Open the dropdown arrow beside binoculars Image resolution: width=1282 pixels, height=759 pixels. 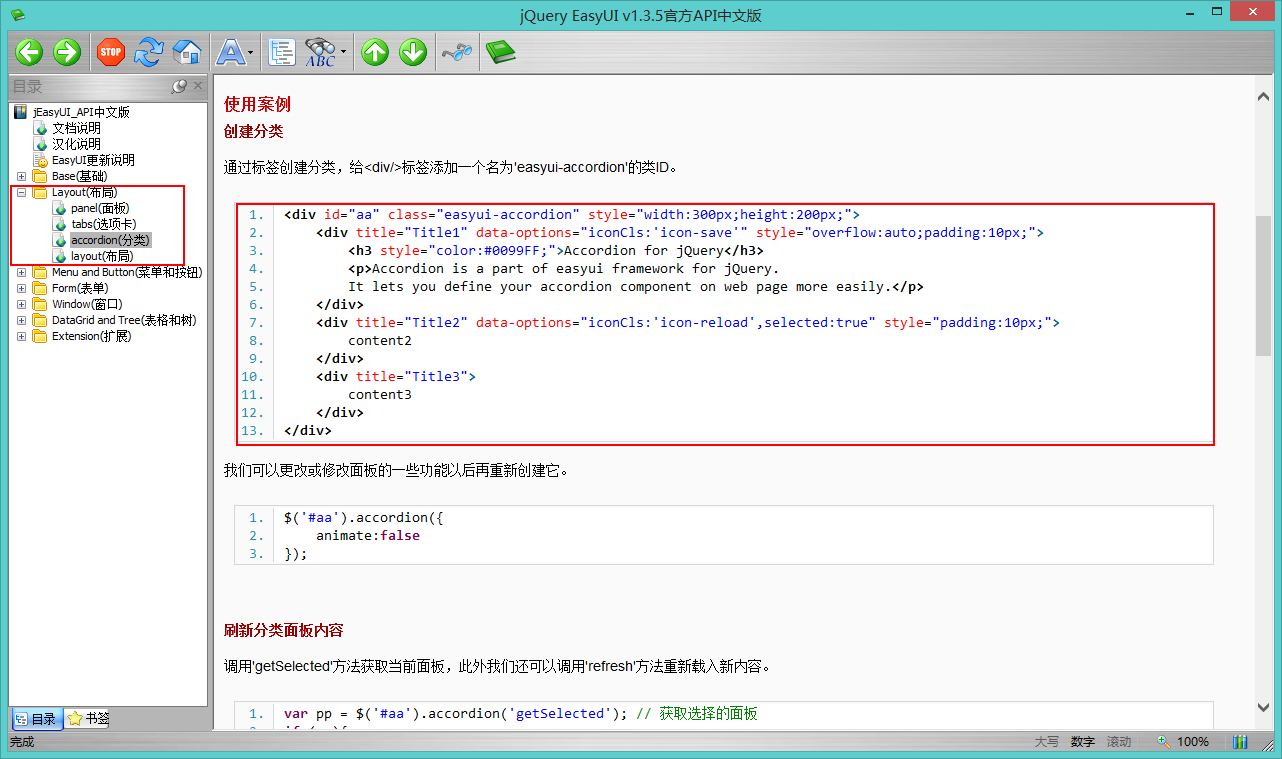tap(343, 52)
